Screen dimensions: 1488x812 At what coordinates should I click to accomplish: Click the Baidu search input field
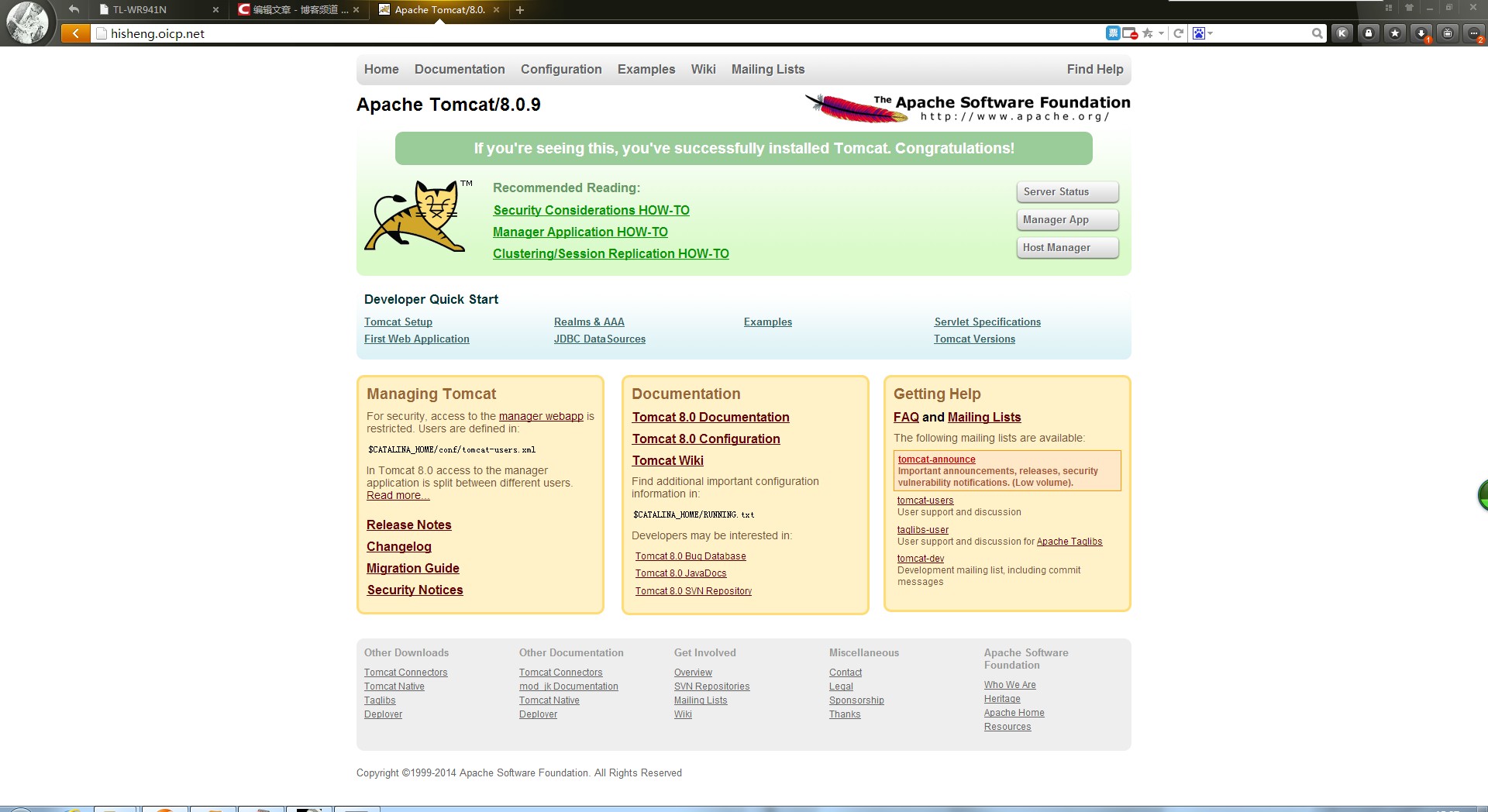[1262, 33]
